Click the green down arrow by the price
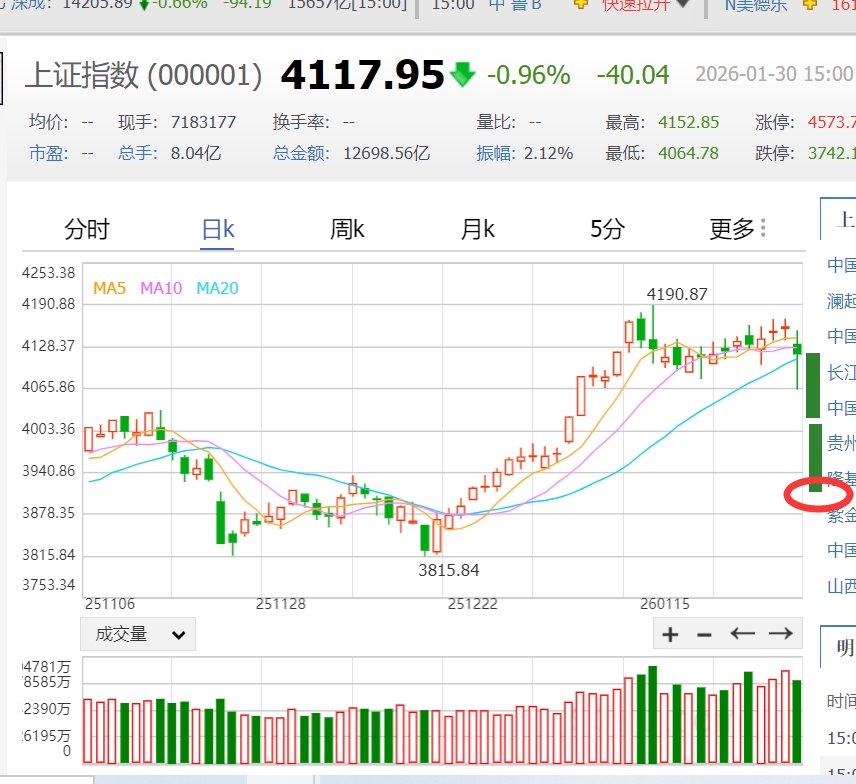Image resolution: width=856 pixels, height=784 pixels. [462, 75]
